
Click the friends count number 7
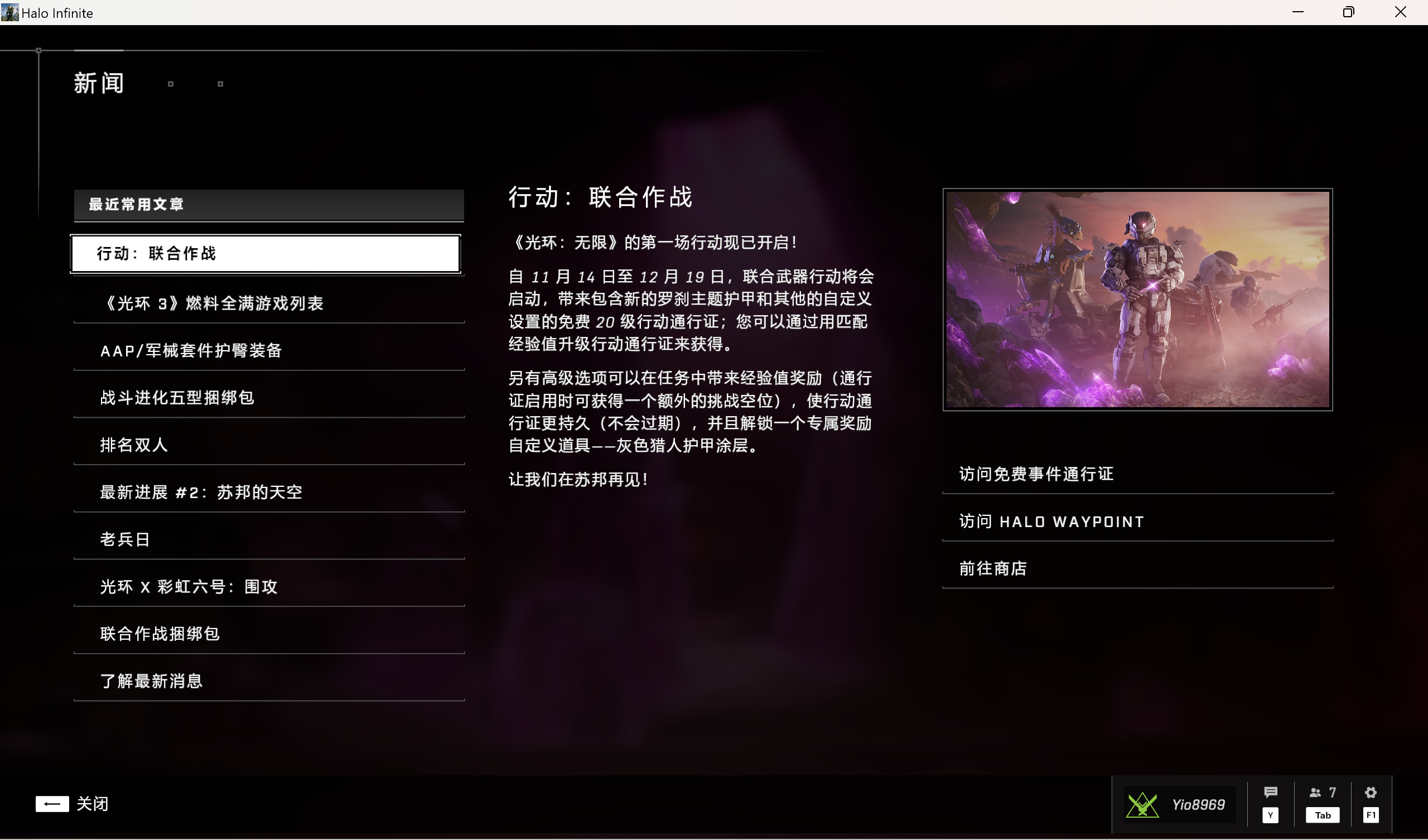pyautogui.click(x=1332, y=793)
